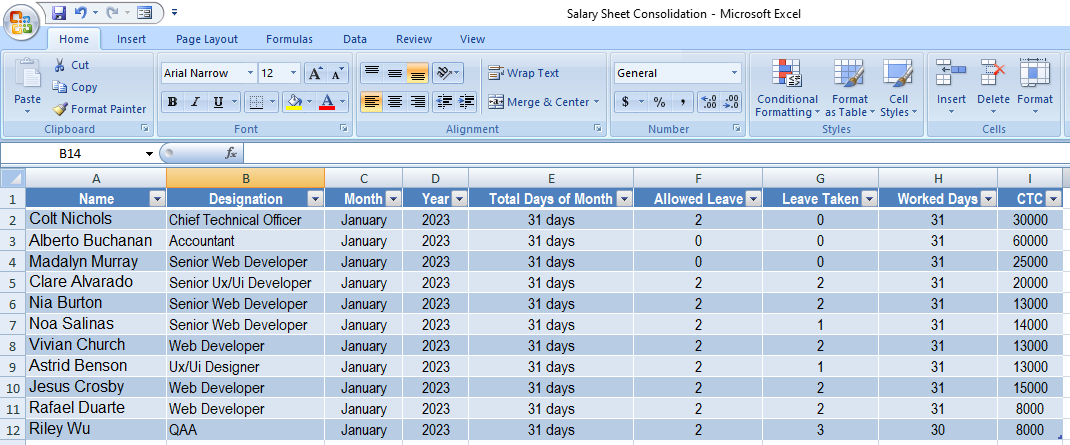The width and height of the screenshot is (1070, 445).
Task: Switch to the View tab
Action: tap(472, 40)
